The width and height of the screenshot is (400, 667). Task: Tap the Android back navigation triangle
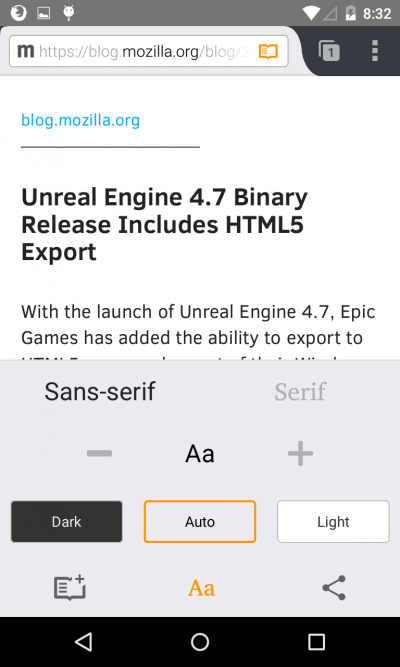(x=84, y=641)
